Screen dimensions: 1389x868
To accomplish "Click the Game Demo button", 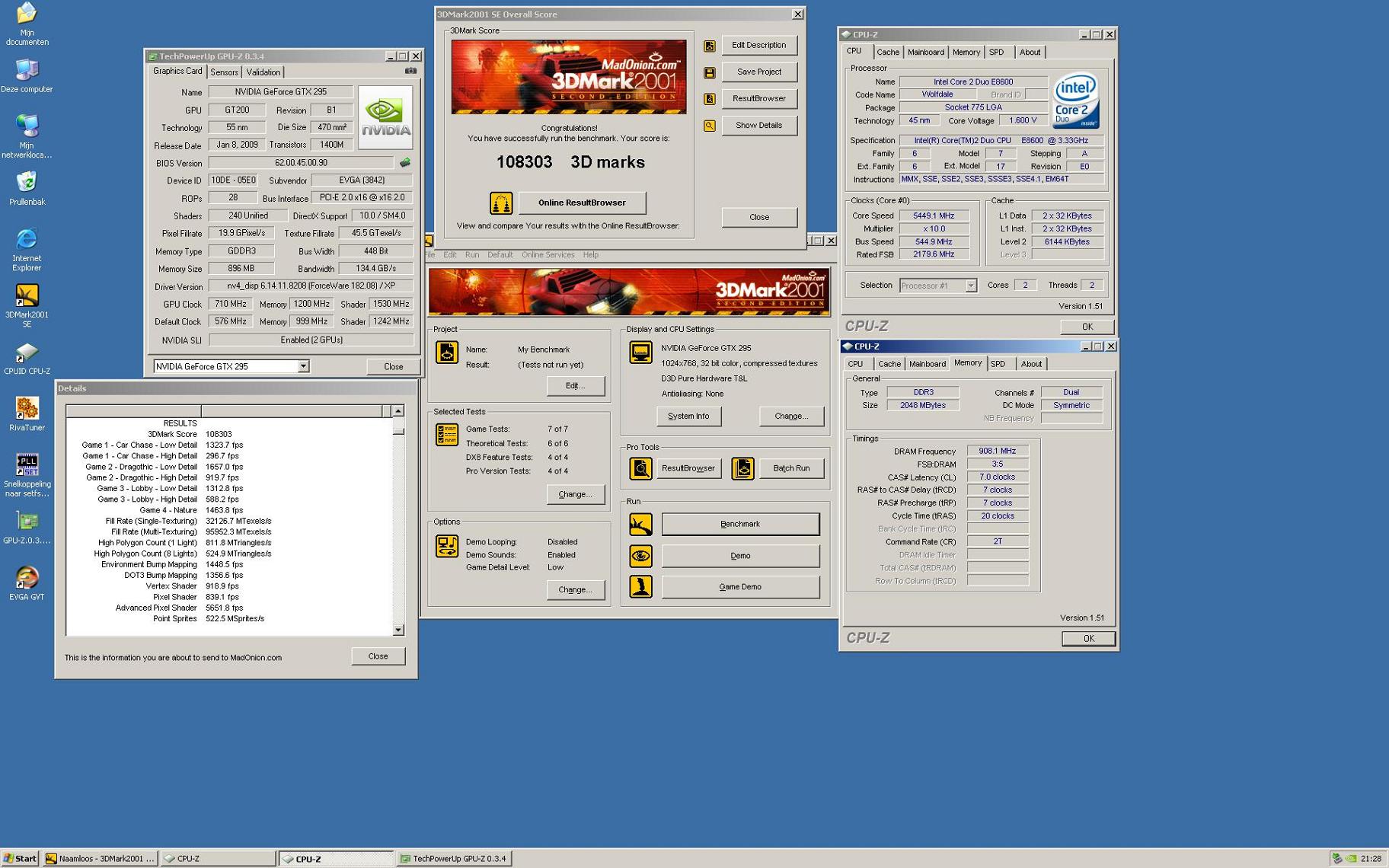I will coord(740,587).
